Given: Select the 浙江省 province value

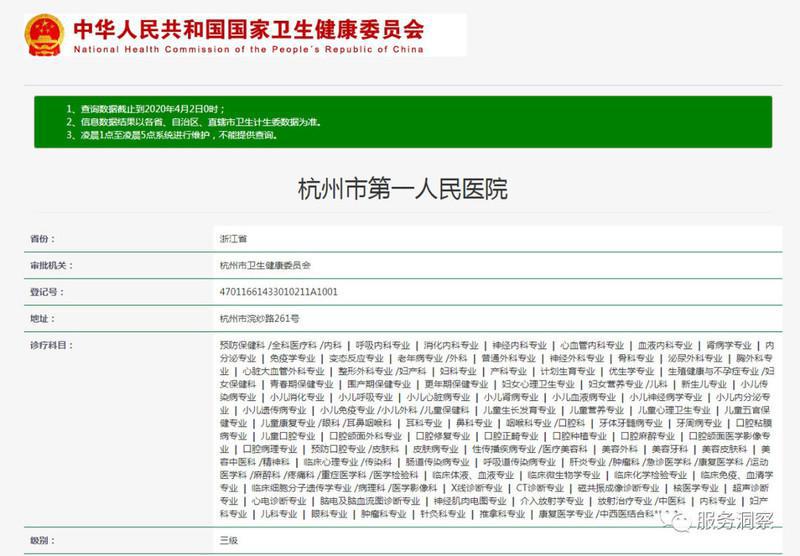Looking at the screenshot, I should 234,240.
